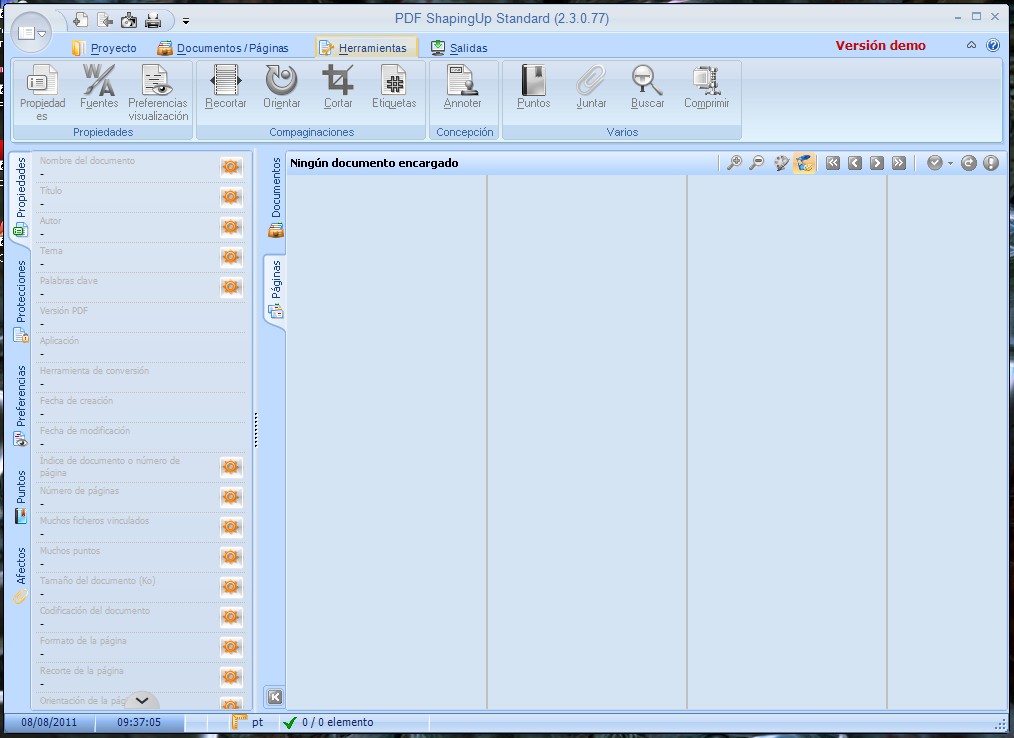
Task: Click the ruler units icon in status bar
Action: [x=239, y=722]
